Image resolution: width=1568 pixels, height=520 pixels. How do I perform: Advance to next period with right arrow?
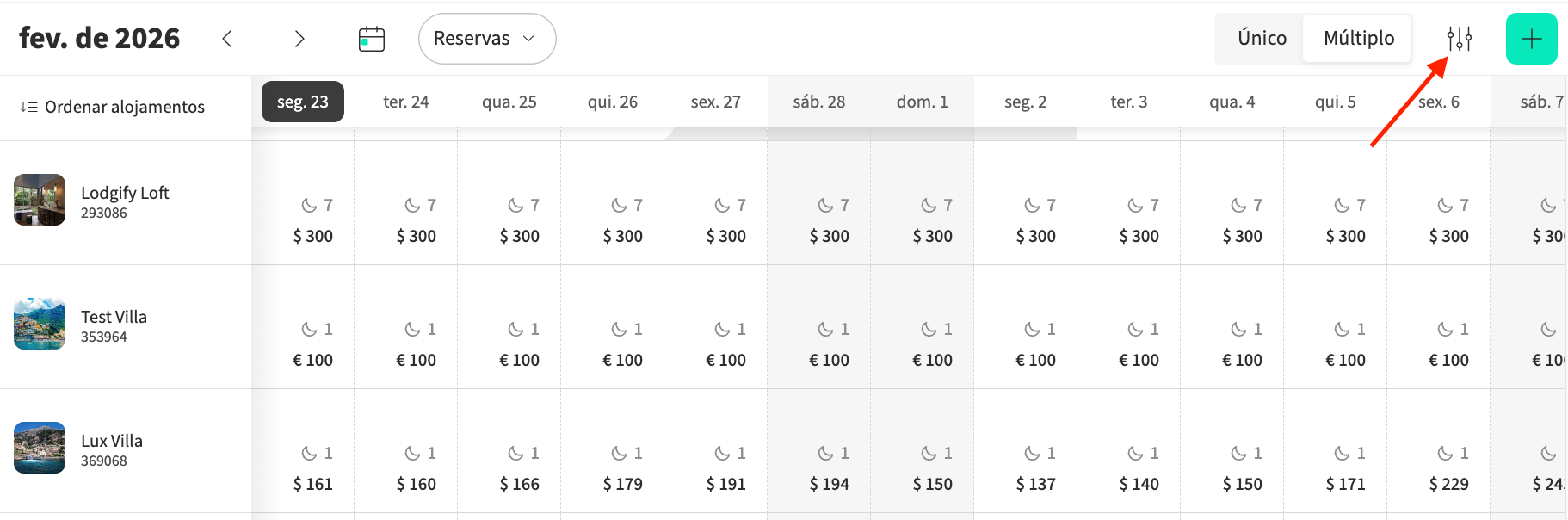[299, 39]
